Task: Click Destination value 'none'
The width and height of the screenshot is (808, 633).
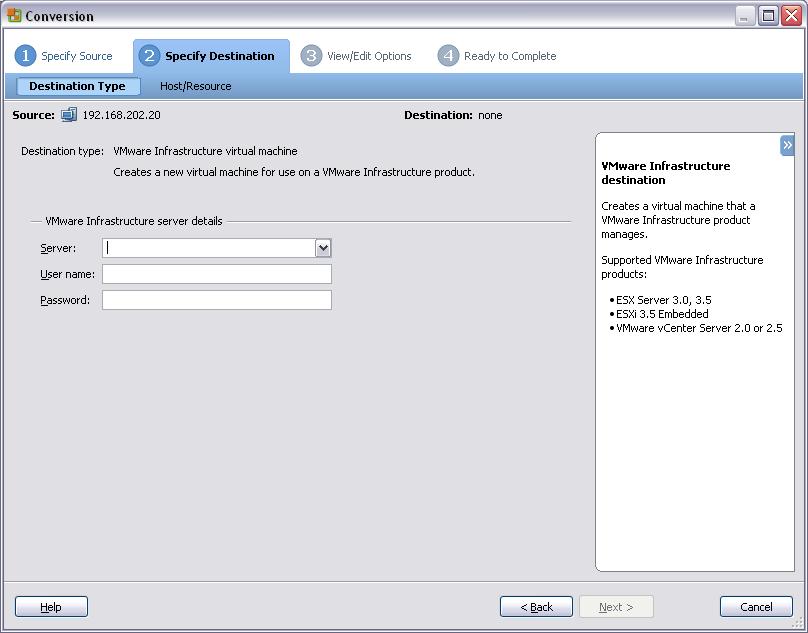Action: click(490, 115)
